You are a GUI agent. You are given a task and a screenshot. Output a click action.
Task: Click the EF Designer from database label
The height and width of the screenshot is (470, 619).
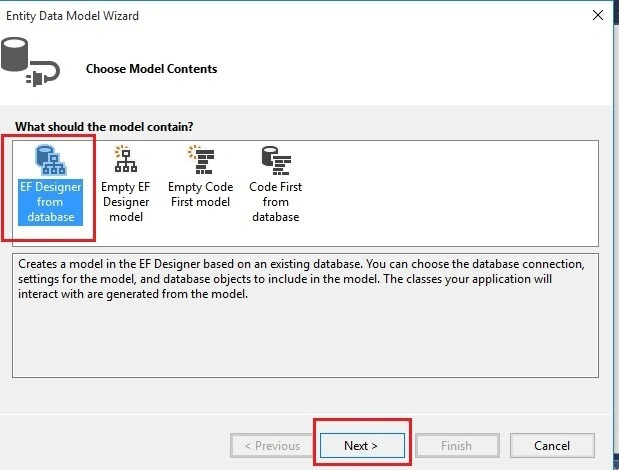pos(51,202)
